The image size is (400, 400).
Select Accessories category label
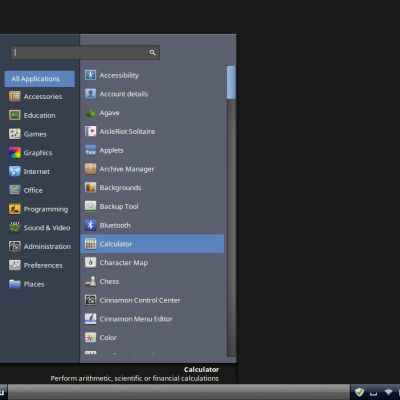tap(43, 96)
